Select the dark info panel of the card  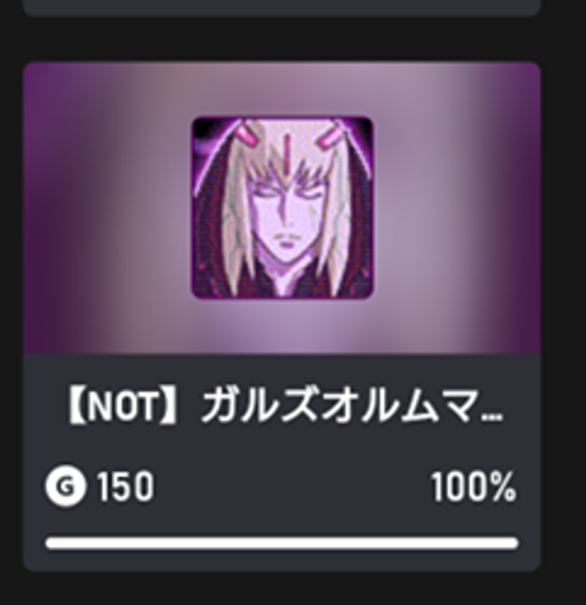tap(282, 462)
